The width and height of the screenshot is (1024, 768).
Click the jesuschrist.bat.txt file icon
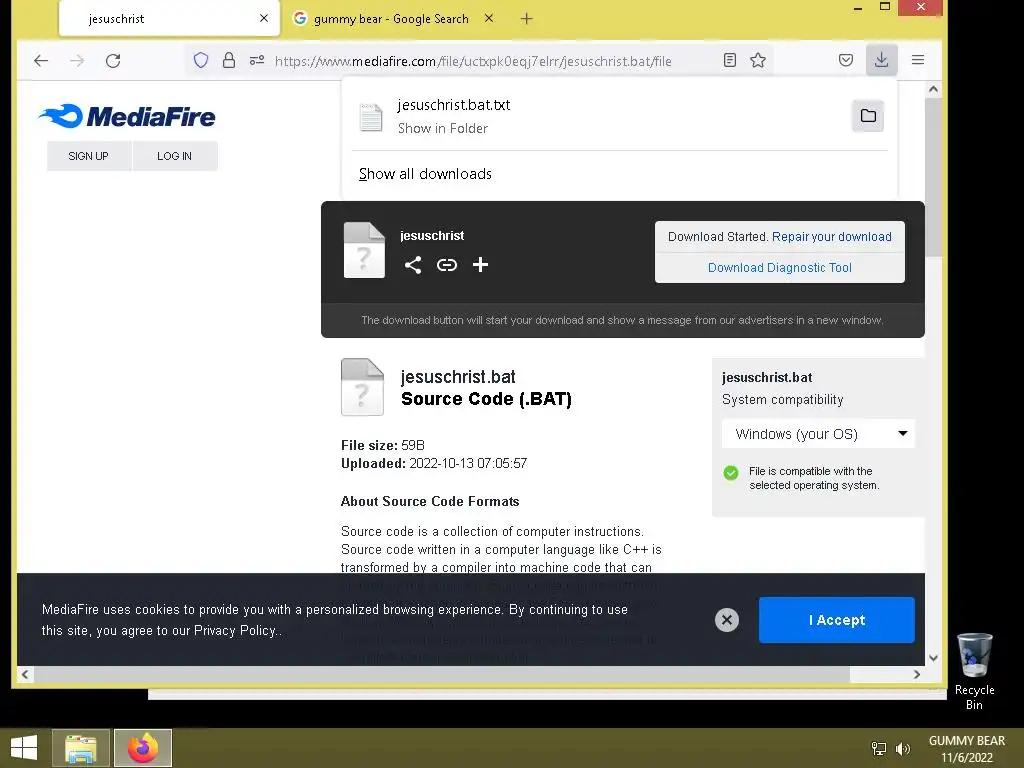pyautogui.click(x=371, y=118)
